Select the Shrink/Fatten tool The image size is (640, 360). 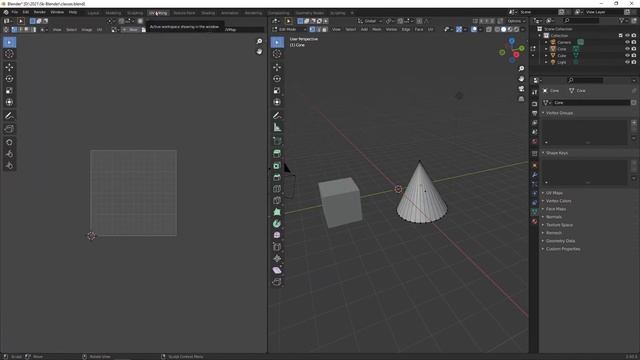[277, 258]
